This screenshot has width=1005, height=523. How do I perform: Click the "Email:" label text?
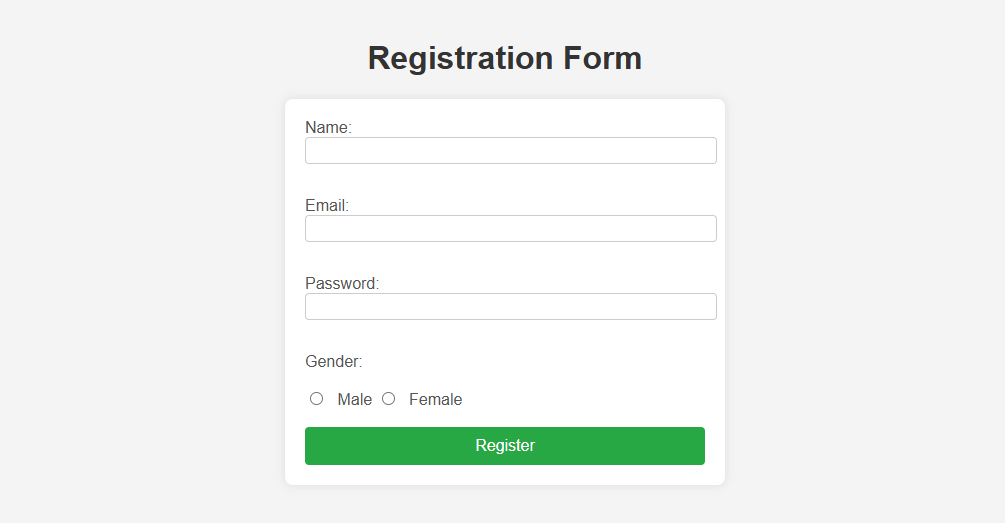coord(327,206)
